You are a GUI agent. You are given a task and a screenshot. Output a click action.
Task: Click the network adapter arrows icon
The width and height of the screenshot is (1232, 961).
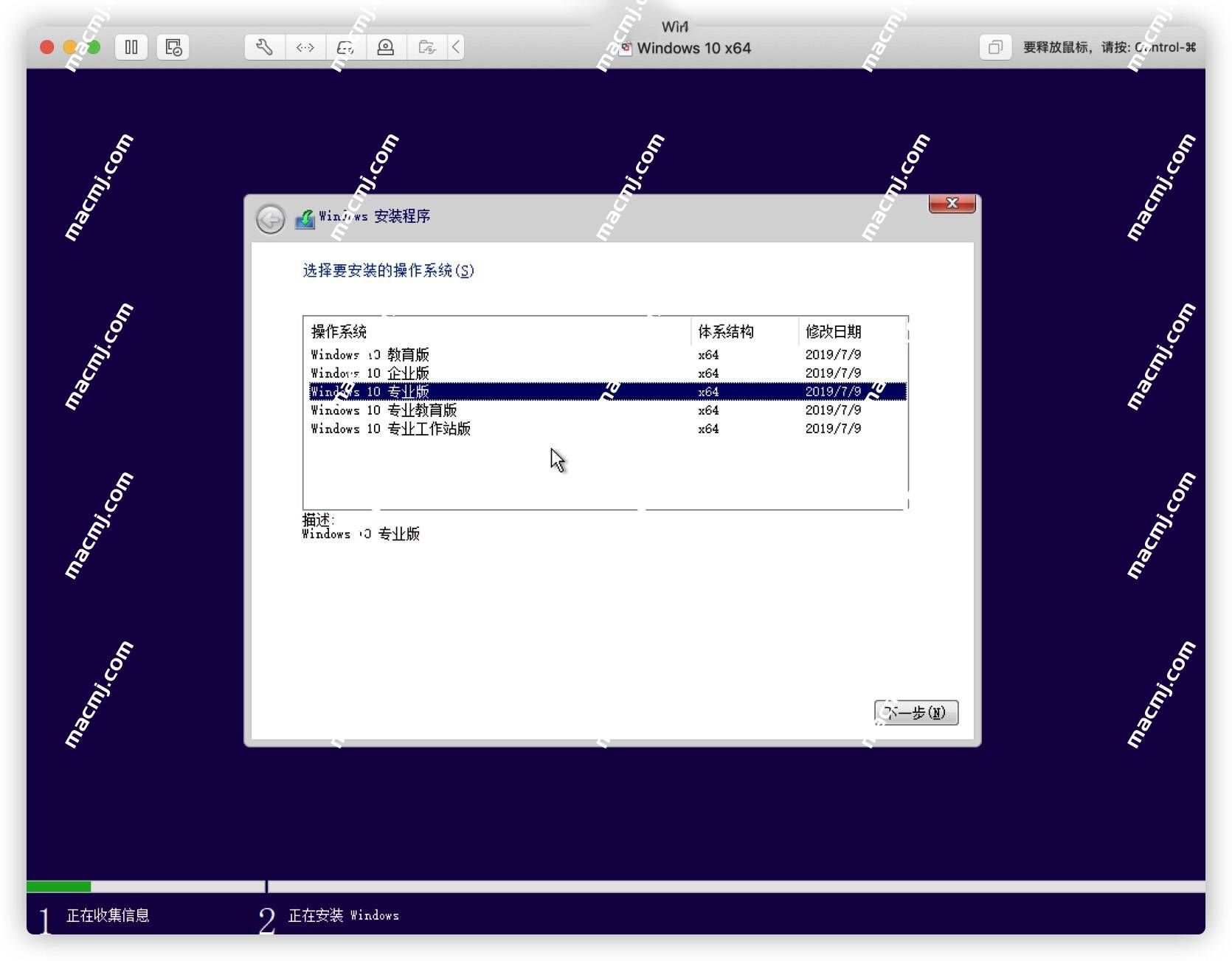tap(305, 47)
